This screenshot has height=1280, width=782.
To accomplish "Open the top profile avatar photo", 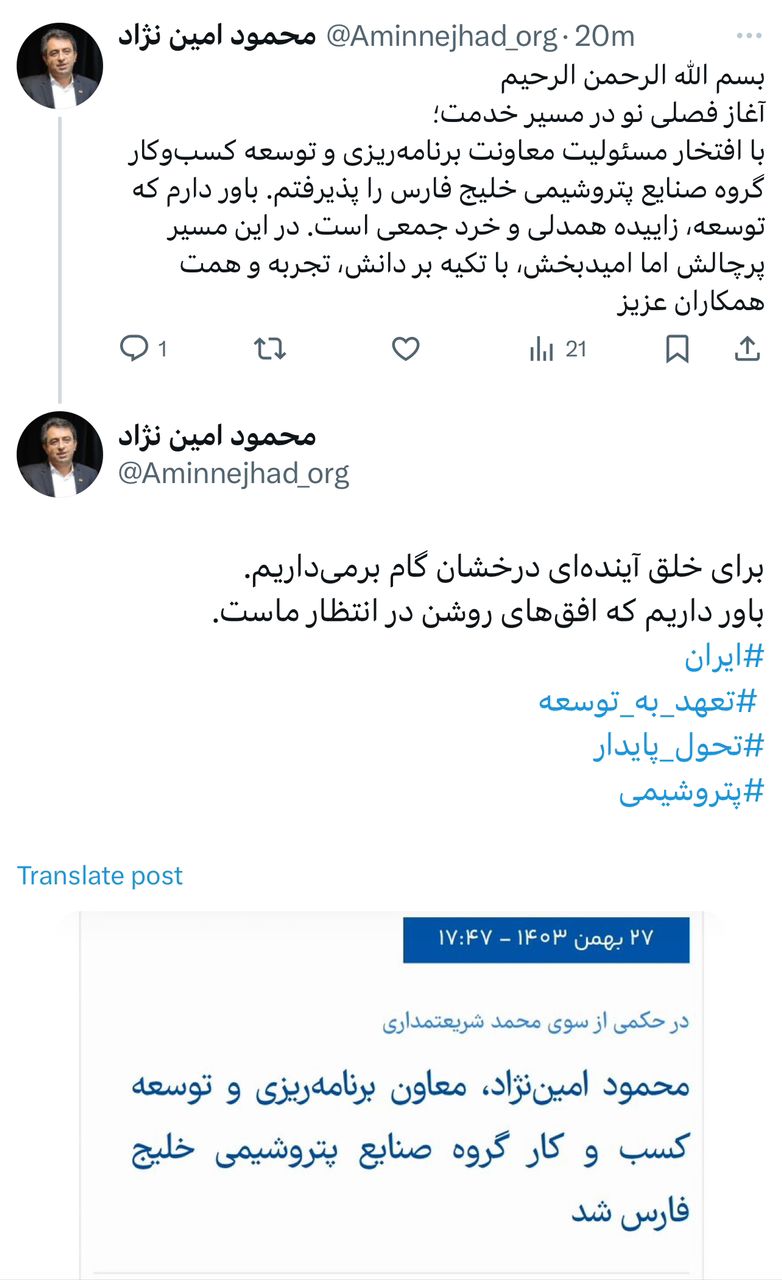I will tap(60, 66).
